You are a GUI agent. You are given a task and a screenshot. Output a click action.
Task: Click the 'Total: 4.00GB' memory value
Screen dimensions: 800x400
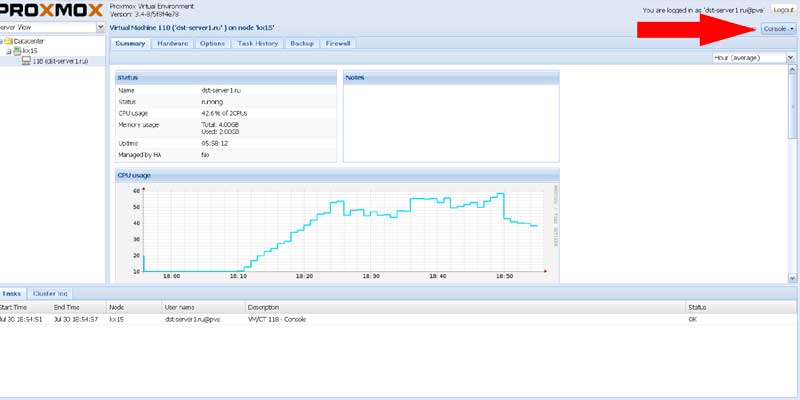point(220,125)
